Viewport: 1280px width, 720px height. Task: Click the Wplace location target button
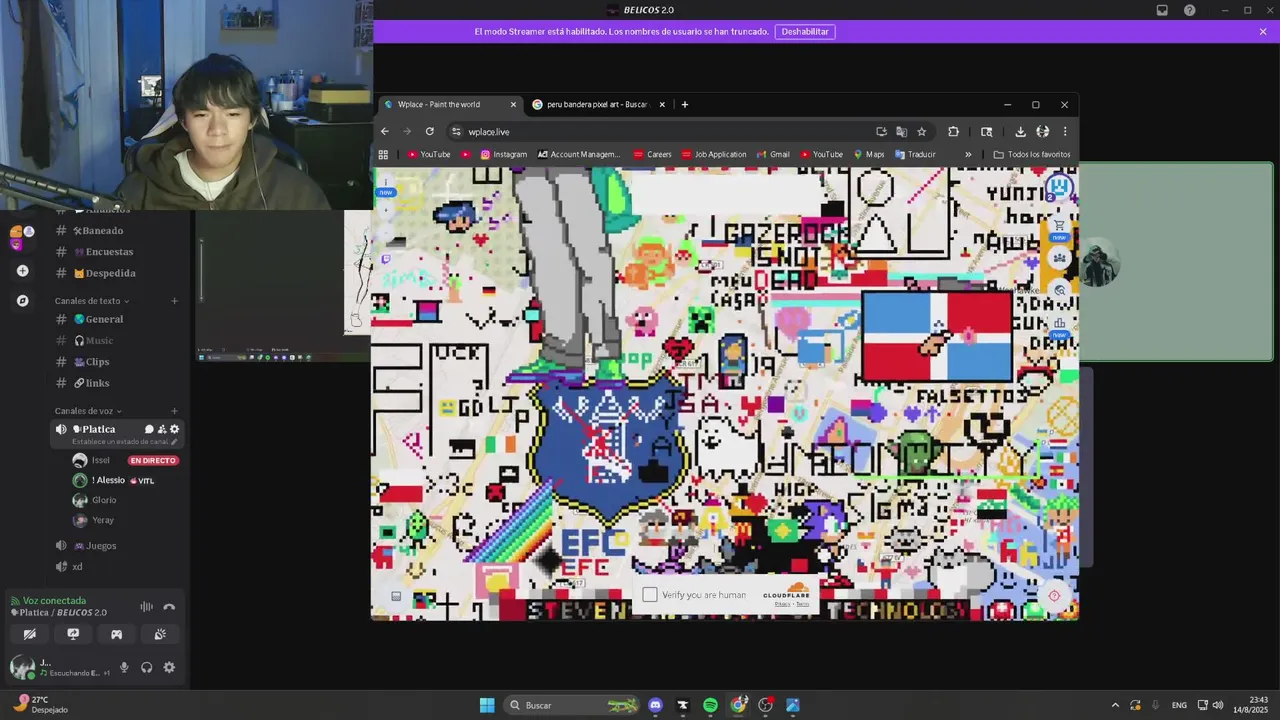(x=1054, y=595)
